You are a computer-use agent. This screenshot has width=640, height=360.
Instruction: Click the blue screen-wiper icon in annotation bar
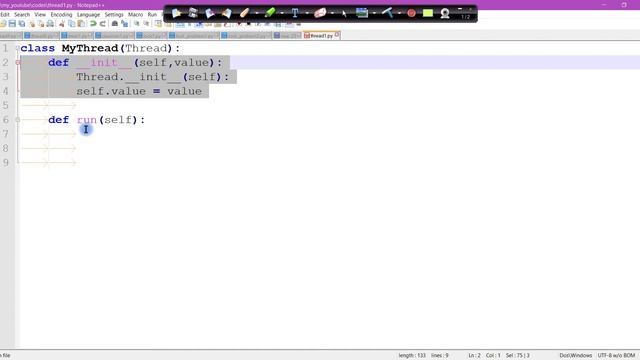tap(387, 13)
